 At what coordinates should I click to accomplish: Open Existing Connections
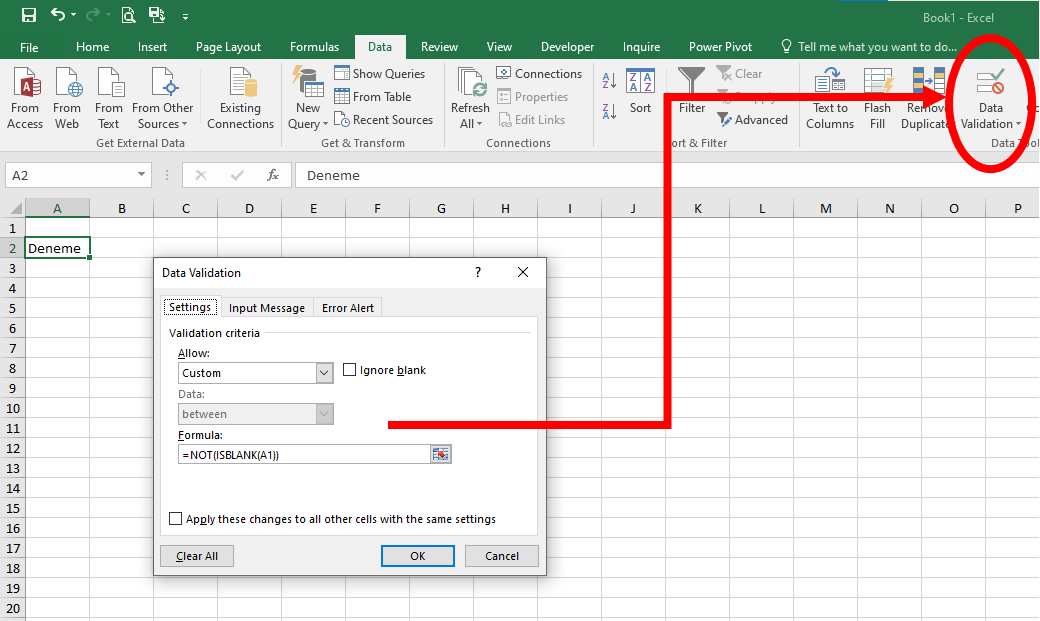point(240,84)
